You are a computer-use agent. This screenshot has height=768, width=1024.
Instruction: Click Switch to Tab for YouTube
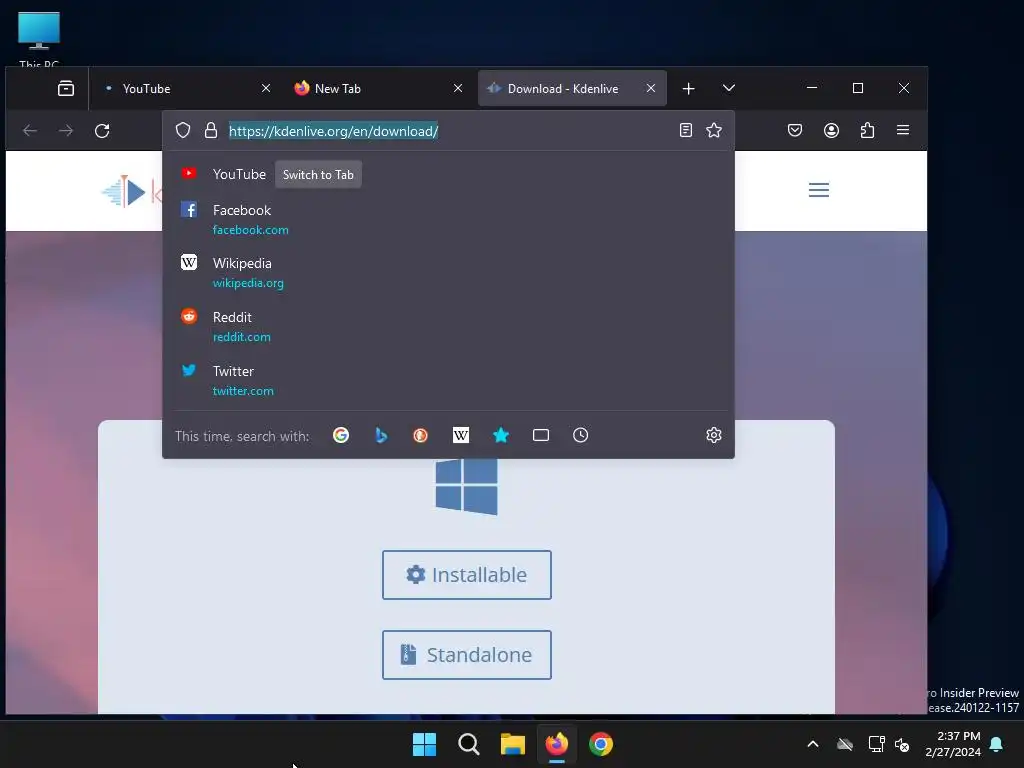coord(318,174)
